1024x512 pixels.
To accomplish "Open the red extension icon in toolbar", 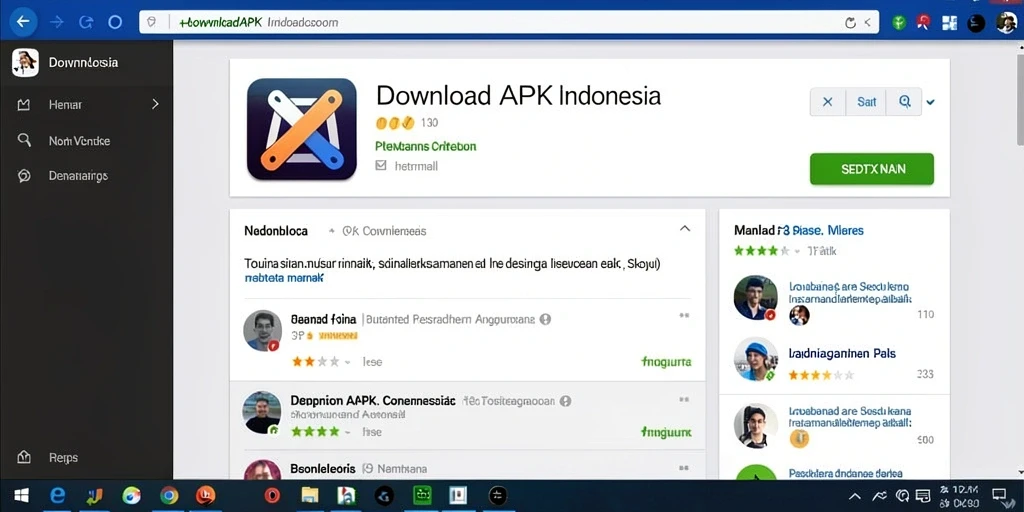I will (x=923, y=23).
